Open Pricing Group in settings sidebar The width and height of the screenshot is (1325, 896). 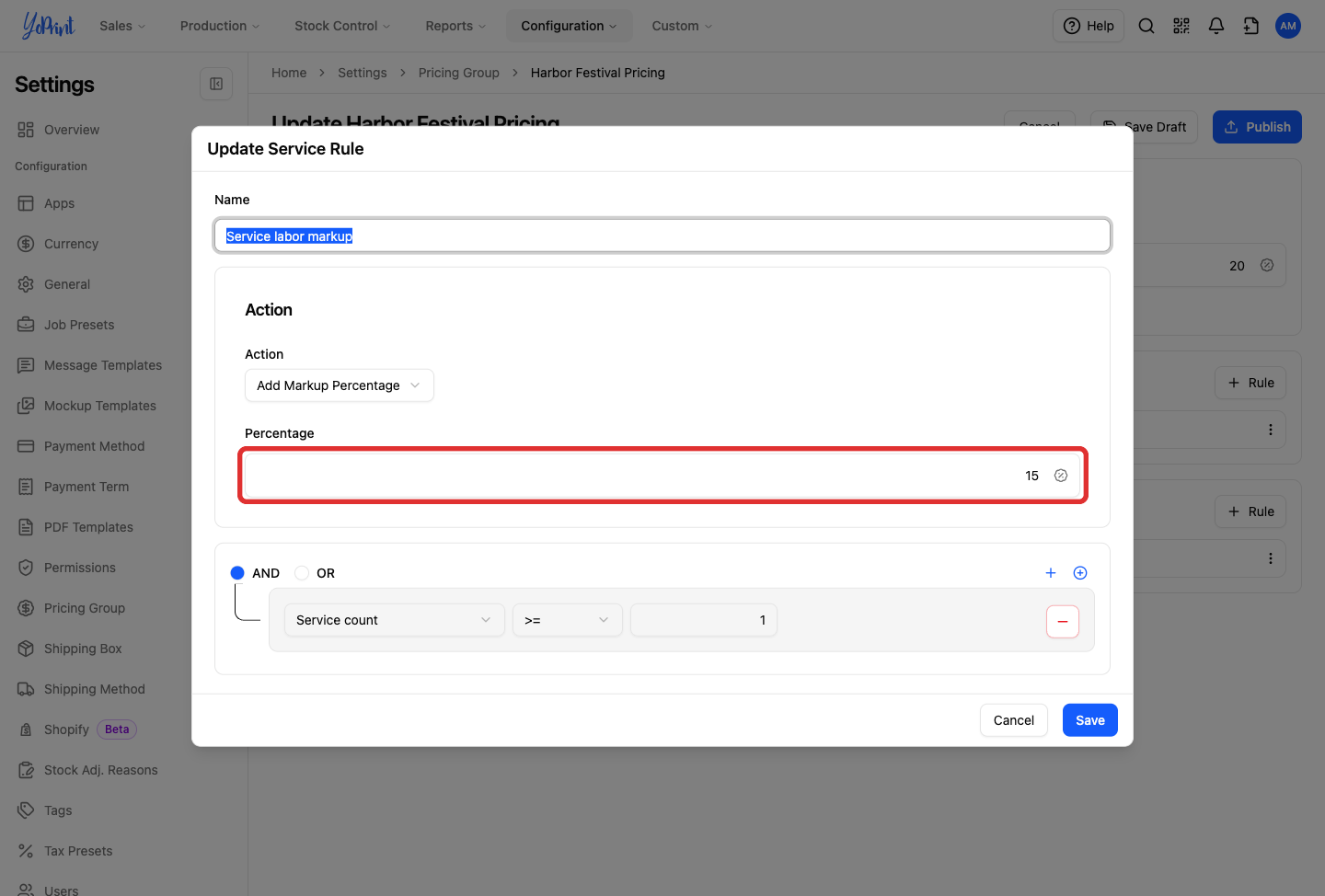(85, 608)
